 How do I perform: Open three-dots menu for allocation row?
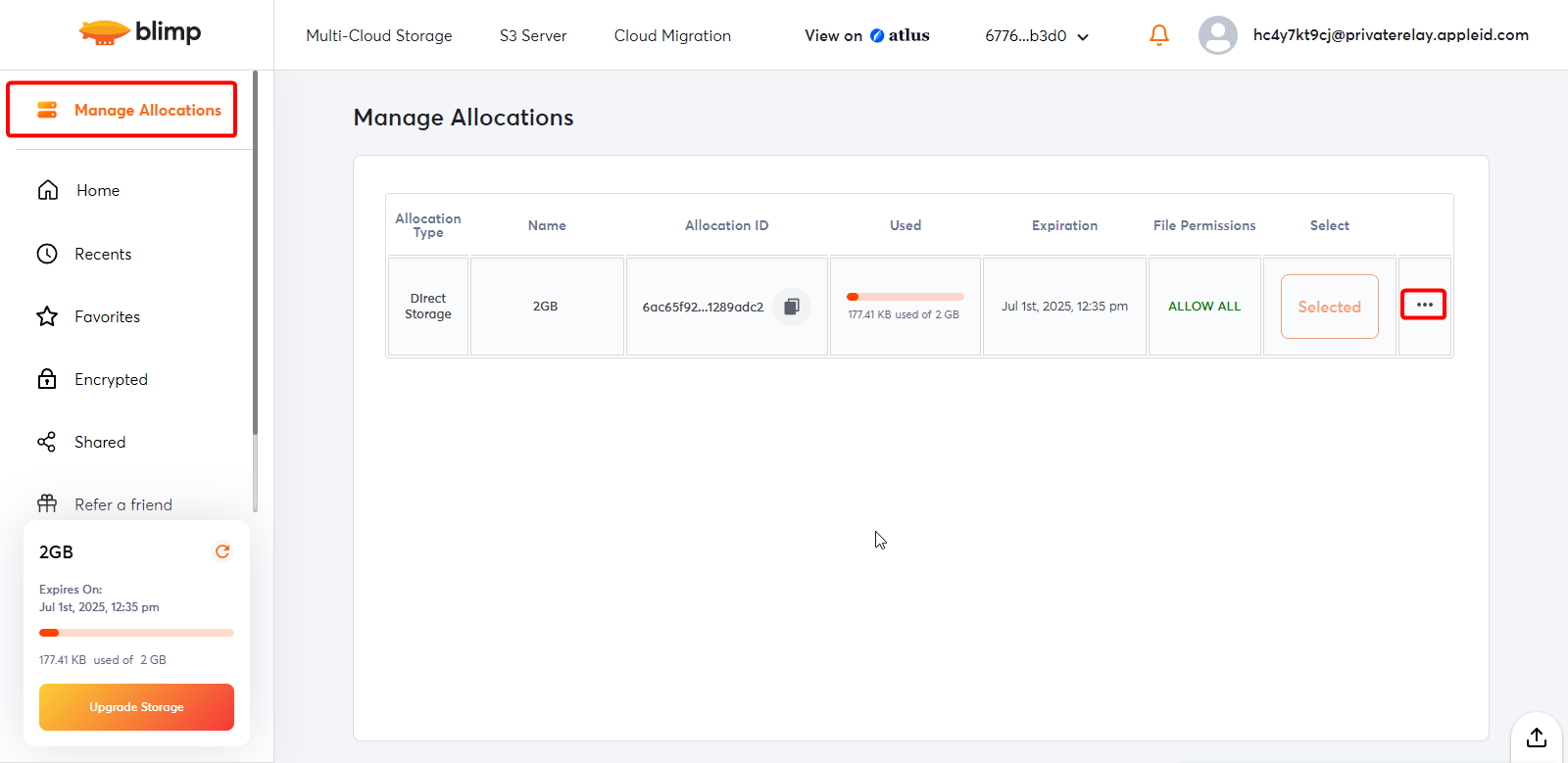(1424, 305)
